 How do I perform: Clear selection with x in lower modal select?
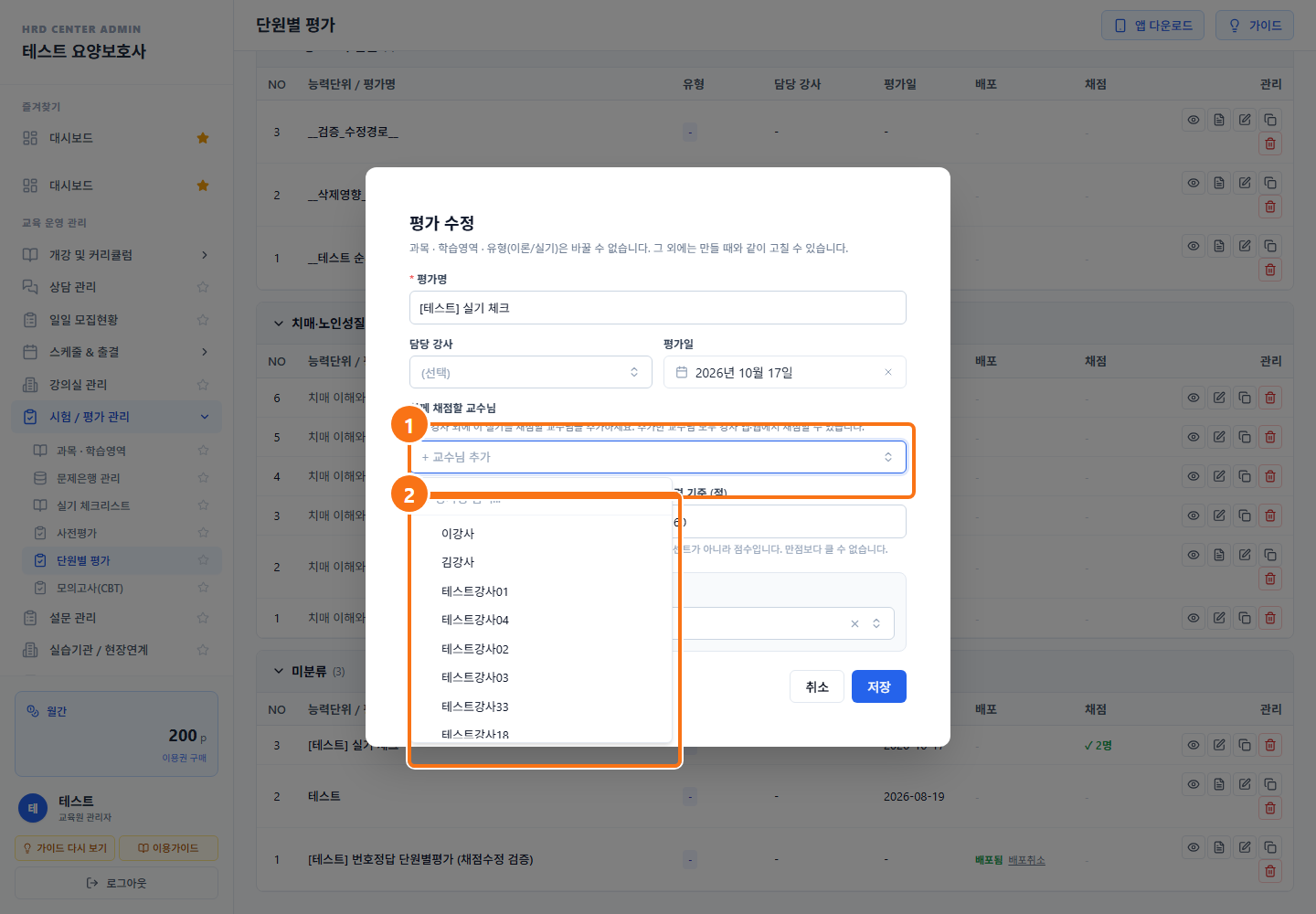click(x=854, y=623)
